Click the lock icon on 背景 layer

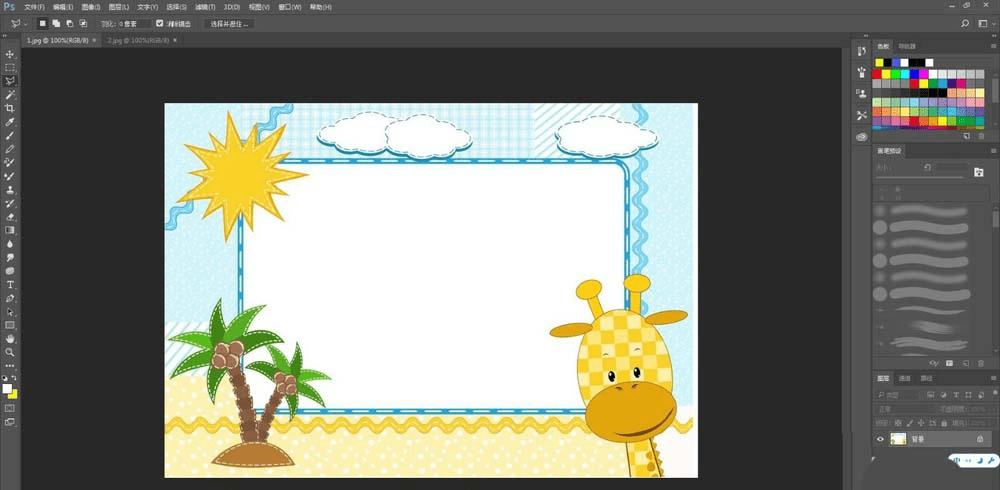tap(979, 439)
